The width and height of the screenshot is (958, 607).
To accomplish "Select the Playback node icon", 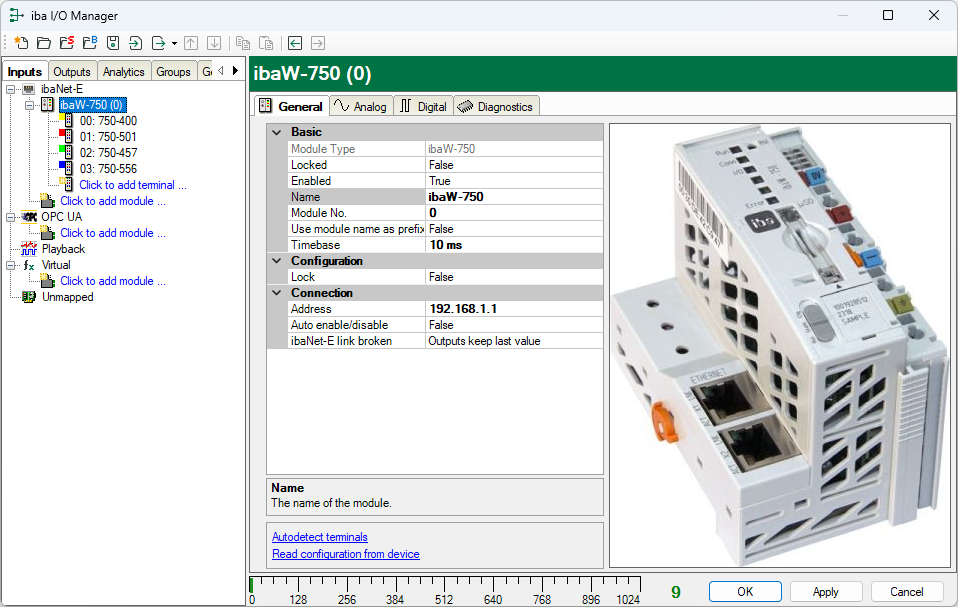I will click(29, 249).
